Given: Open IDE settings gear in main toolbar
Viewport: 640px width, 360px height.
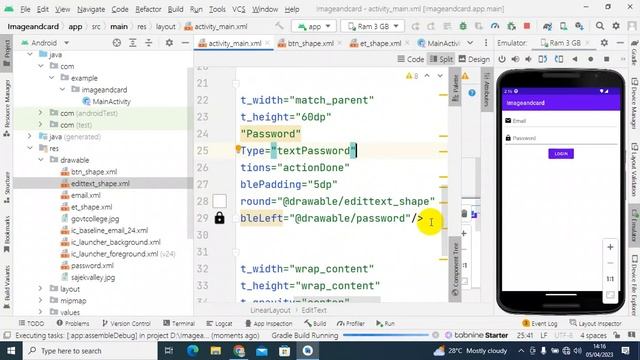Looking at the screenshot, I should tap(616, 26).
